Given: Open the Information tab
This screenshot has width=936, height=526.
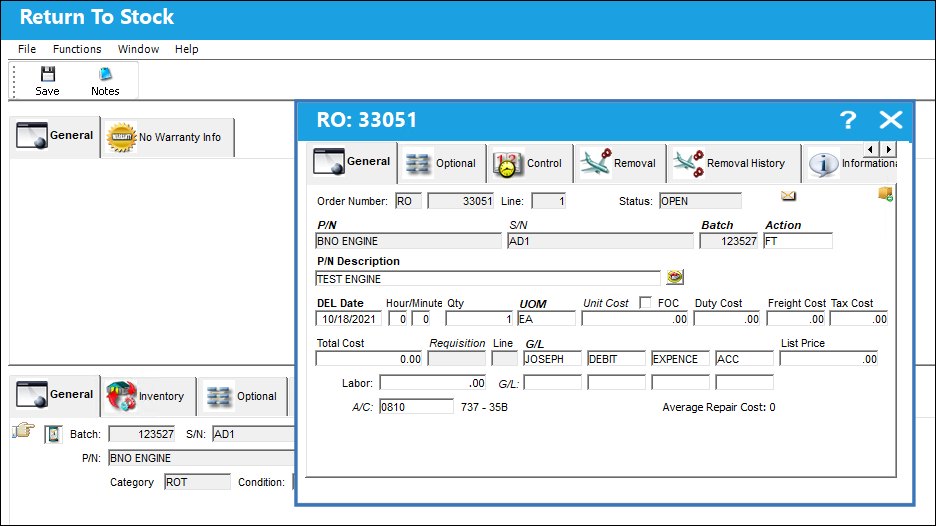Looking at the screenshot, I should (851, 163).
